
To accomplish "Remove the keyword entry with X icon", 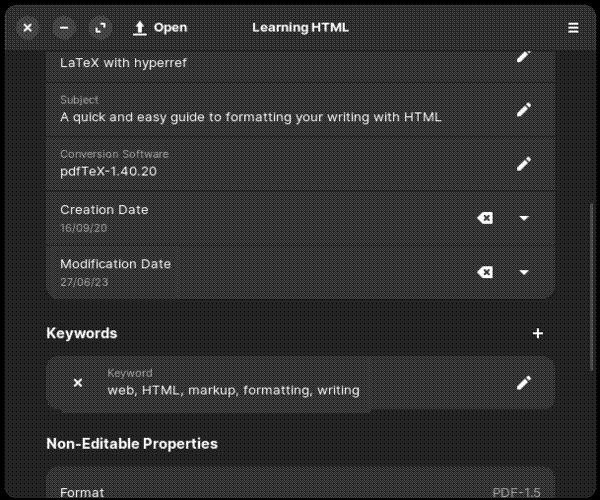I will click(78, 383).
